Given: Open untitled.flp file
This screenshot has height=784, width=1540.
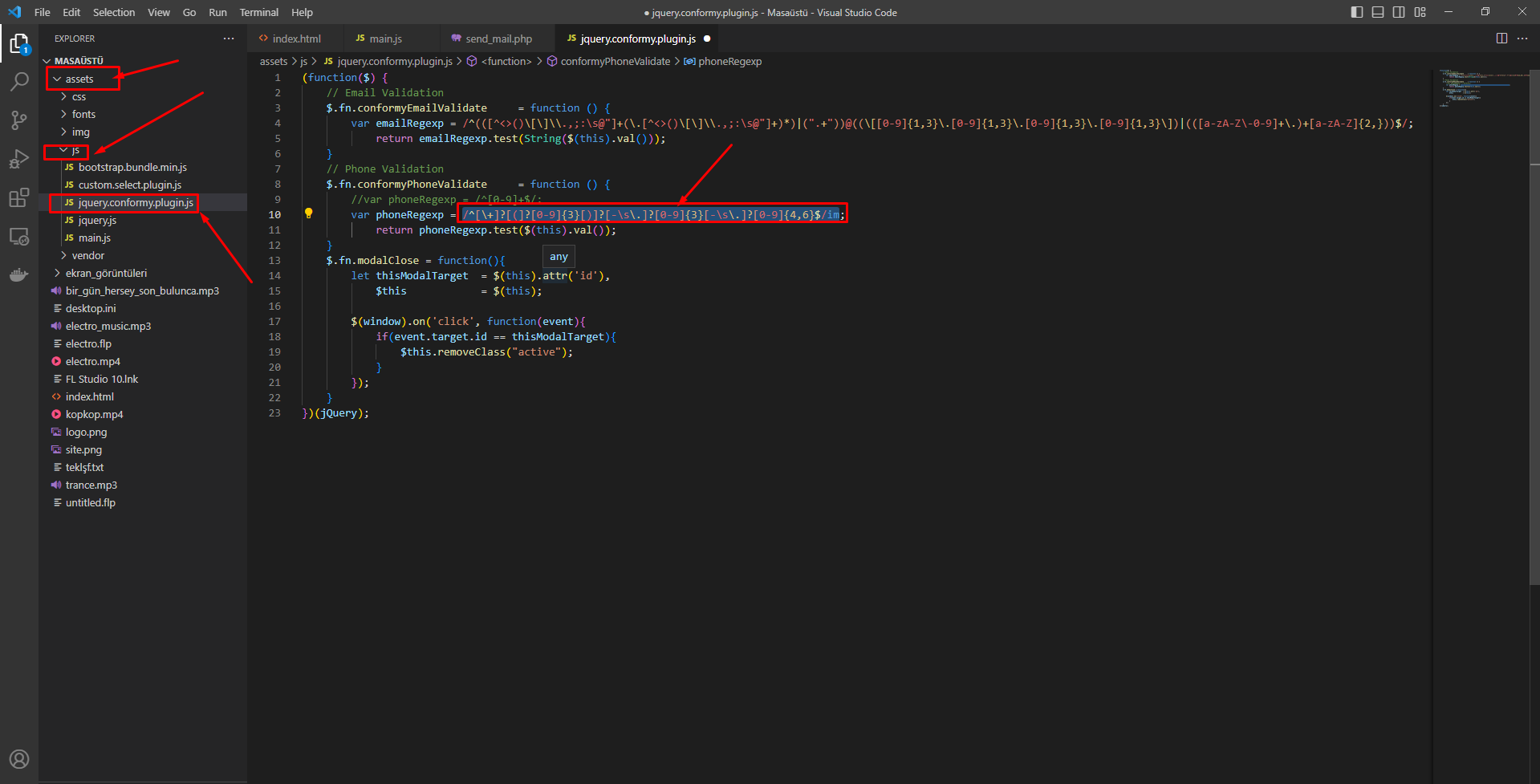Looking at the screenshot, I should 91,502.
